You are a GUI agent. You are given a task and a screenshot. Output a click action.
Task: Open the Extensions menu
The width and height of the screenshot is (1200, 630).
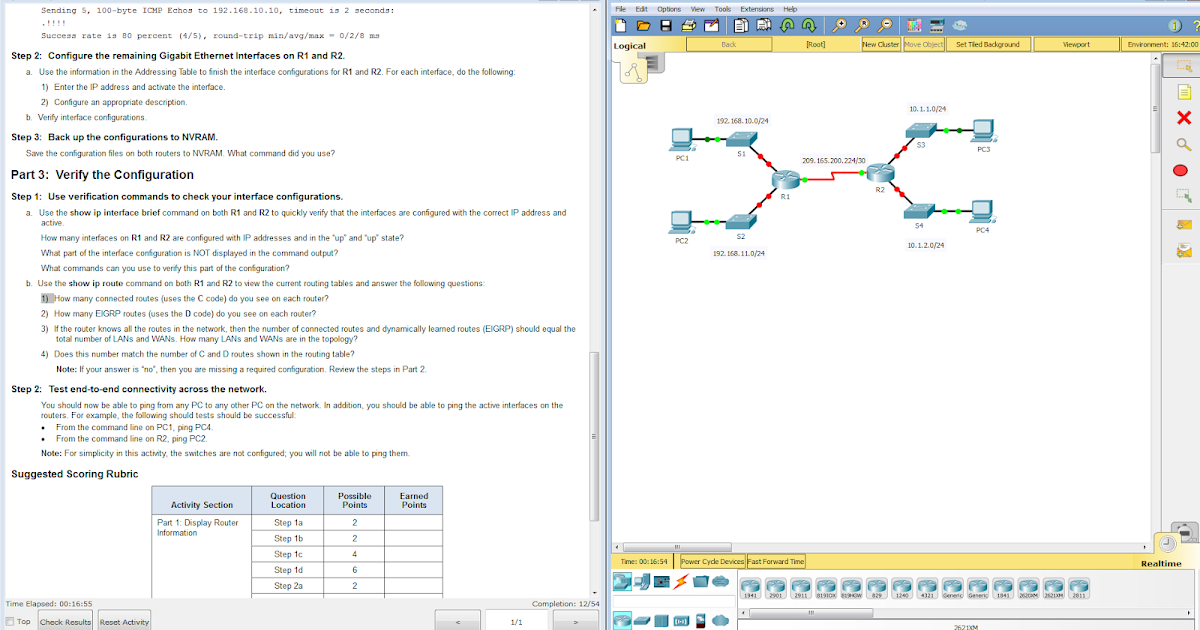757,9
